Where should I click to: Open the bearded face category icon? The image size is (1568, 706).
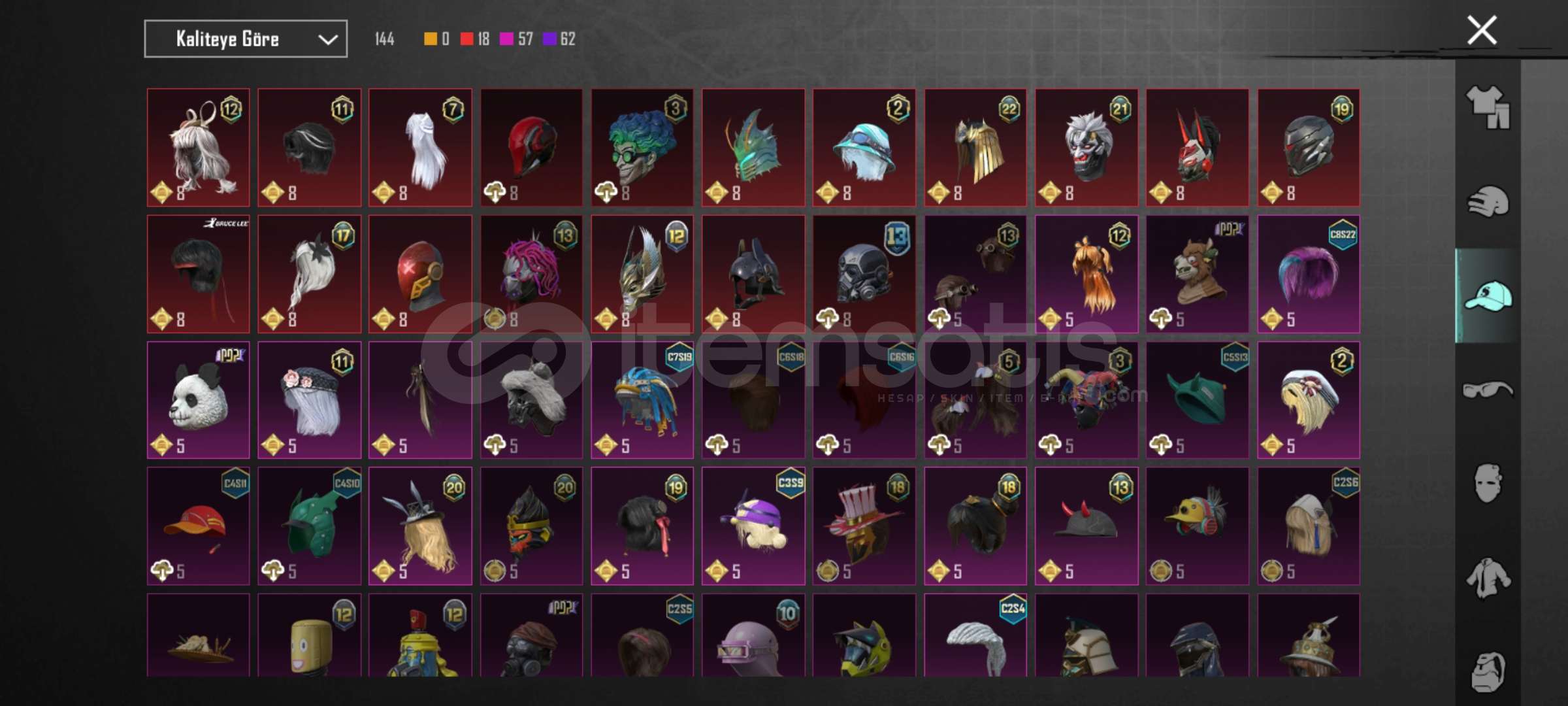1488,671
